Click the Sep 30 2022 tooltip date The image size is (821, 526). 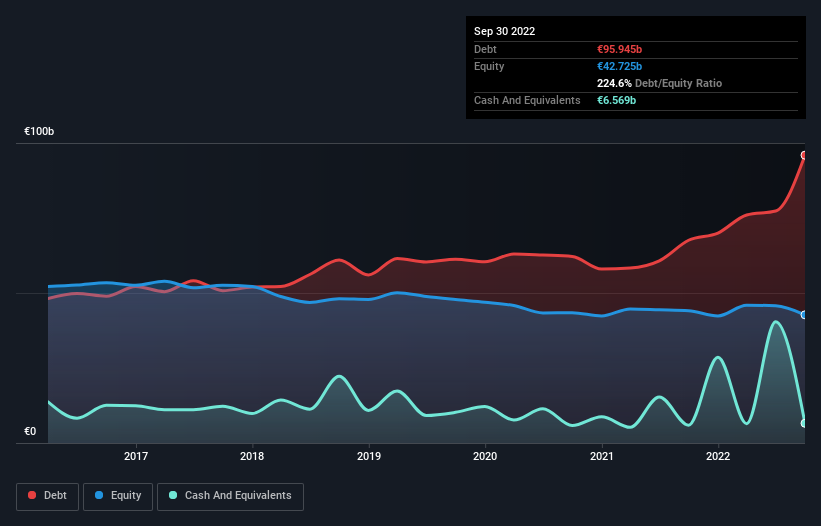(504, 31)
